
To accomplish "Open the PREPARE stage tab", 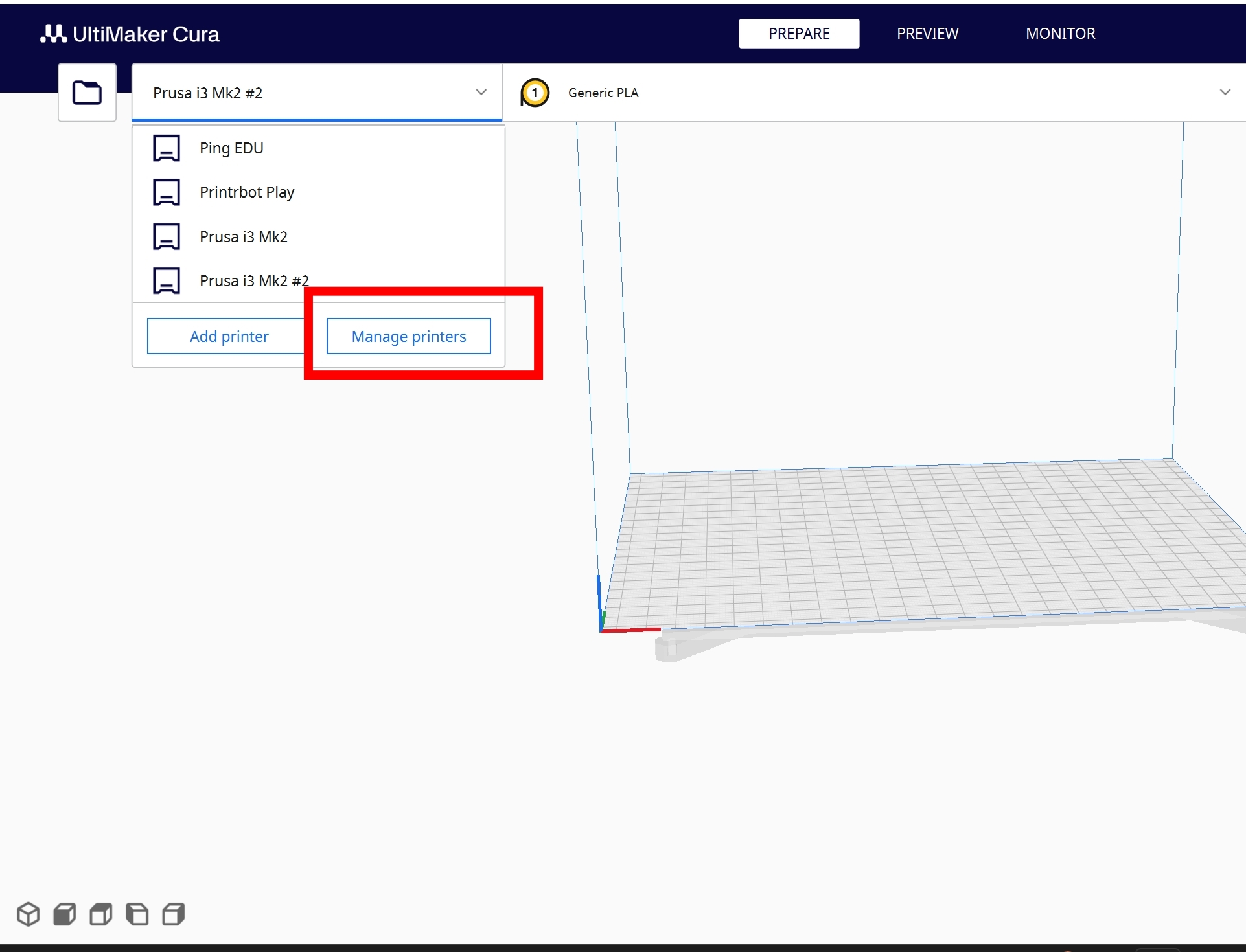I will (x=799, y=34).
